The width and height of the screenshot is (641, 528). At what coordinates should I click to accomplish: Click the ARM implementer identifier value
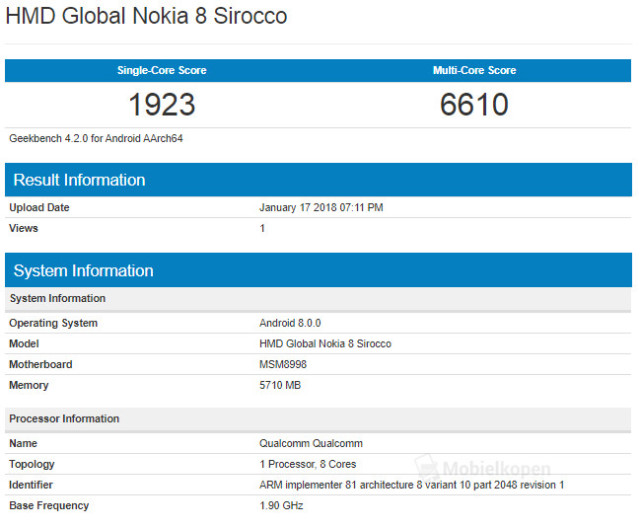(411, 484)
